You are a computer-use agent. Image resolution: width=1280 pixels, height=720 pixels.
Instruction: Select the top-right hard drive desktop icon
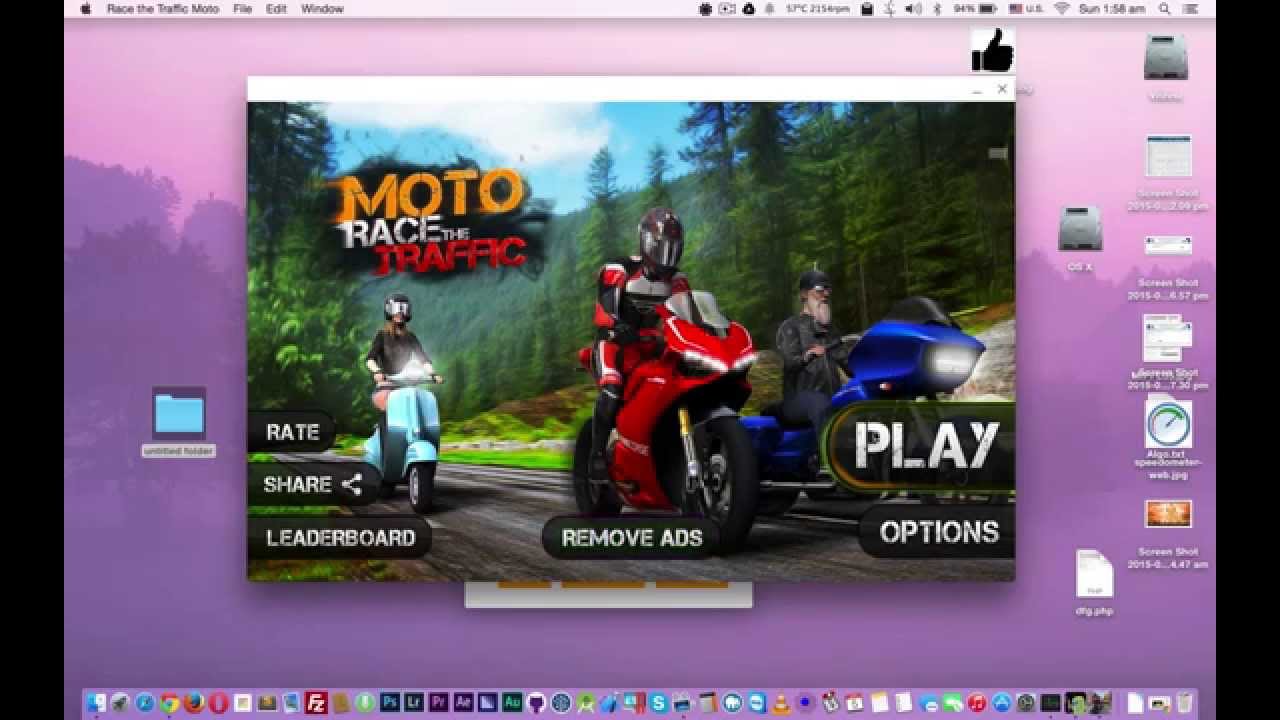pyautogui.click(x=1166, y=57)
